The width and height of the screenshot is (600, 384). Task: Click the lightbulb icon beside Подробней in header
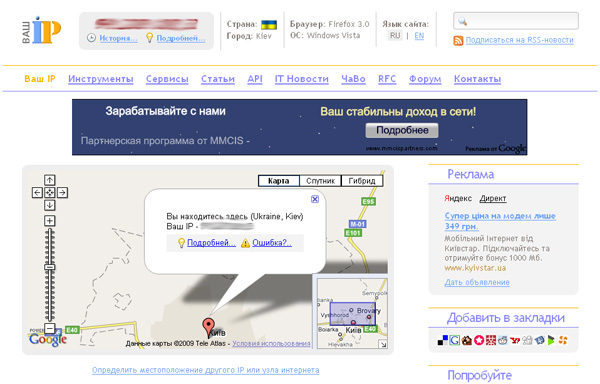coord(150,37)
